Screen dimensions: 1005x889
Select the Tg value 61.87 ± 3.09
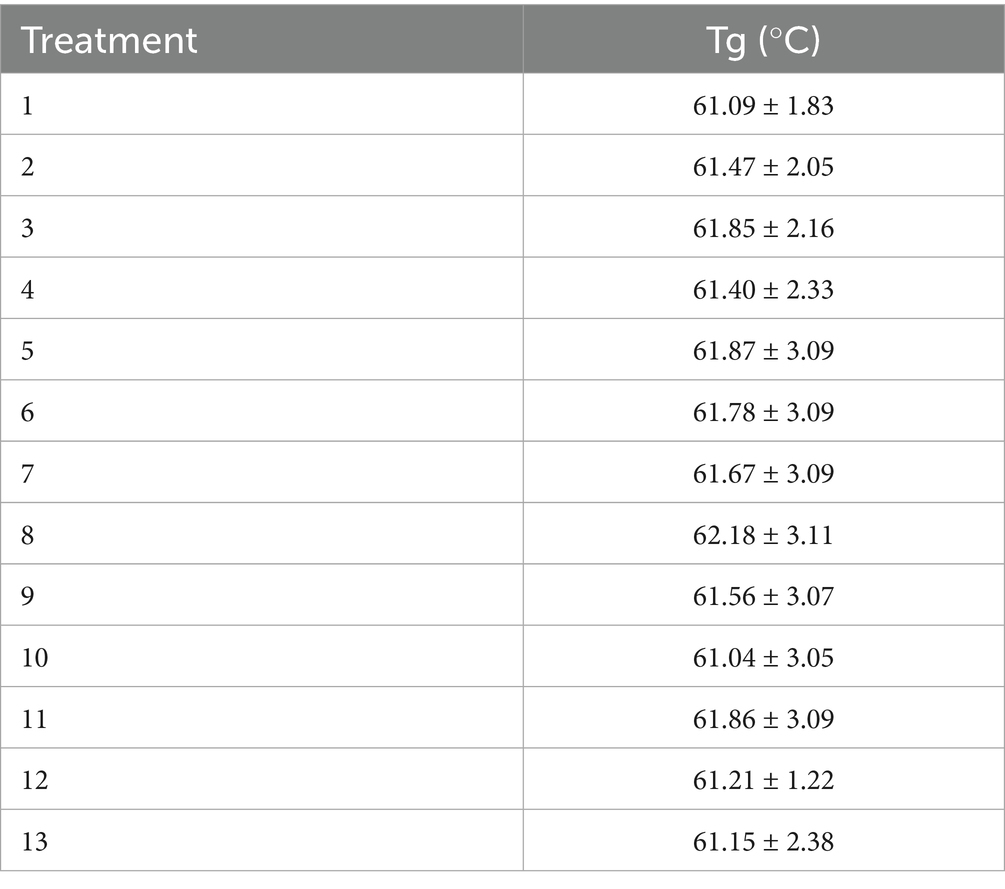763,351
